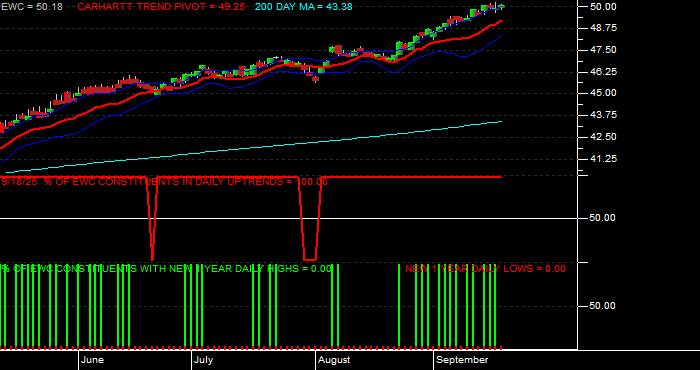Click the 46.25 price axis label
The height and width of the screenshot is (370, 700).
[x=603, y=71]
